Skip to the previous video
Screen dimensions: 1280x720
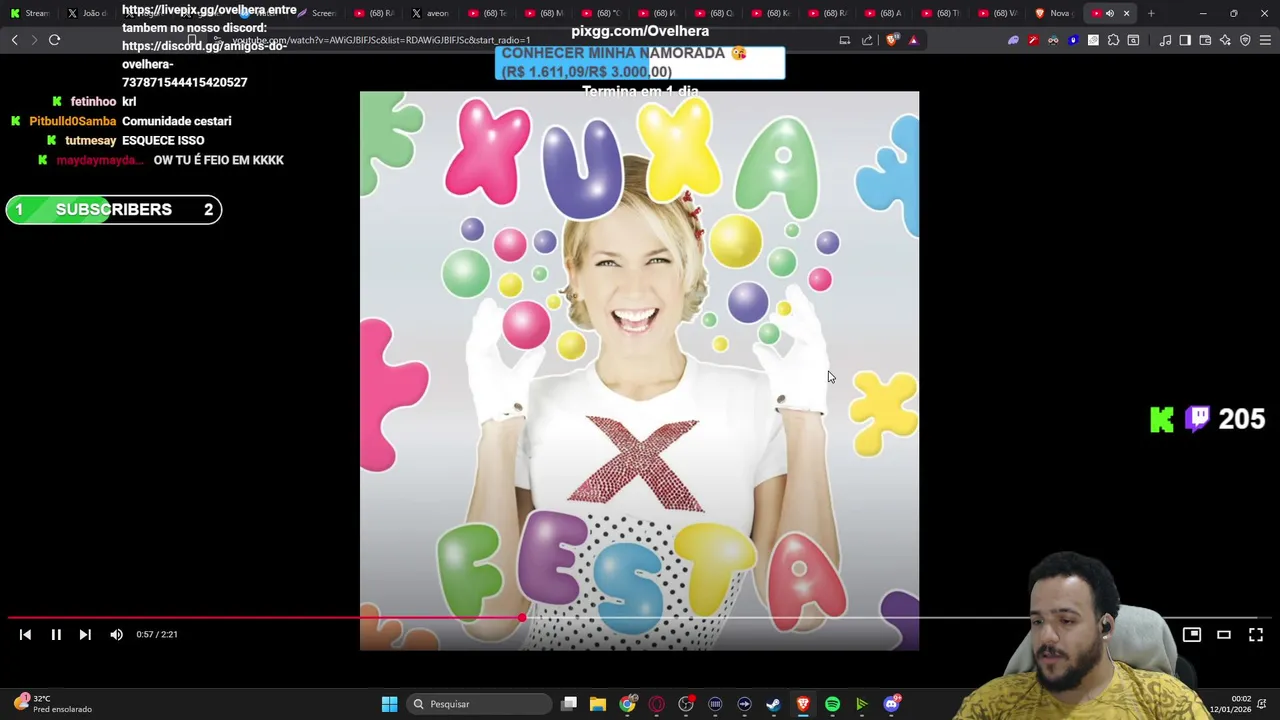pos(25,634)
